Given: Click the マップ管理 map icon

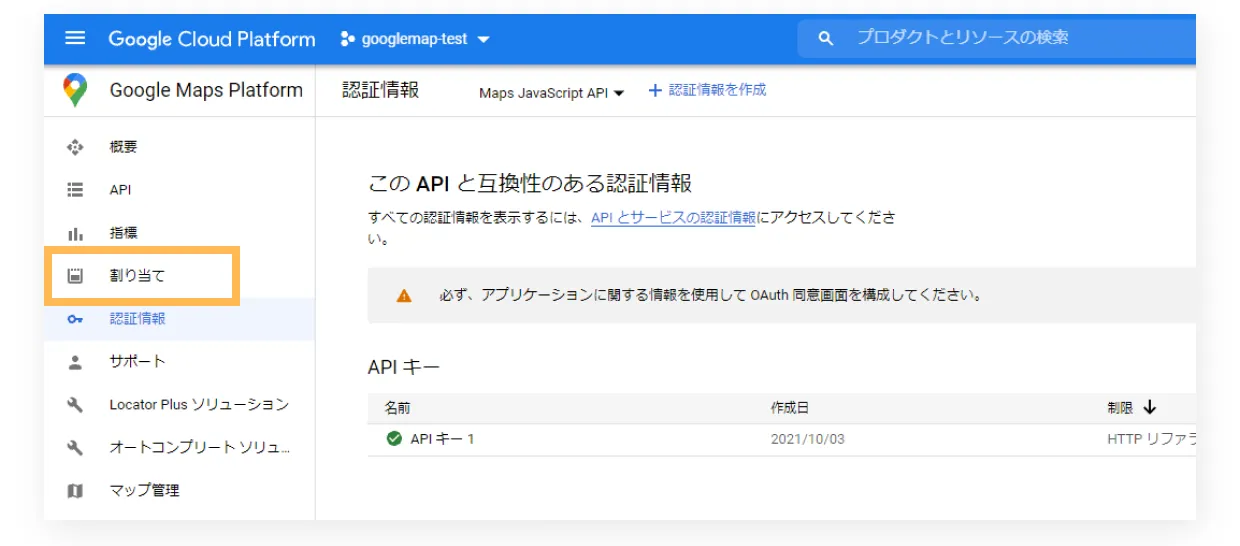Looking at the screenshot, I should [75, 491].
